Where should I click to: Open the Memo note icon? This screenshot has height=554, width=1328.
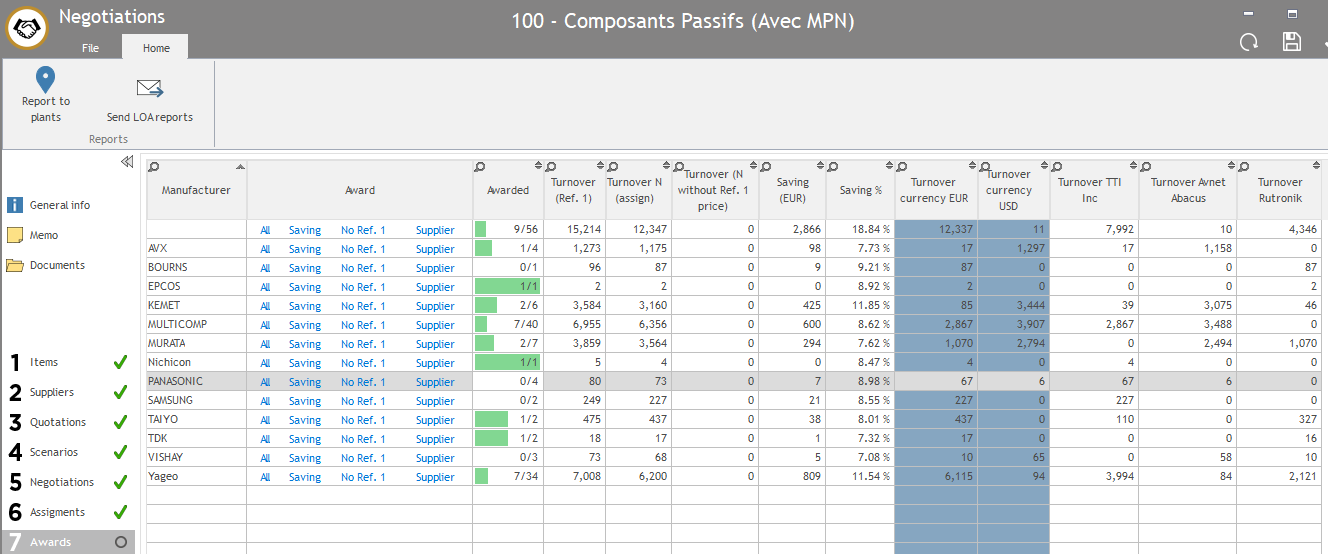15,235
